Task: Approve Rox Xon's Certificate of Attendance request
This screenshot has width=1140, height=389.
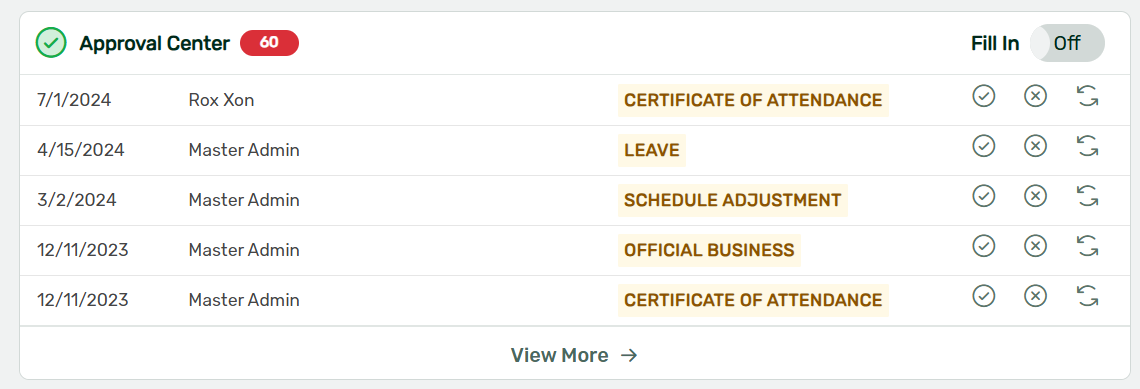Action: coord(983,96)
